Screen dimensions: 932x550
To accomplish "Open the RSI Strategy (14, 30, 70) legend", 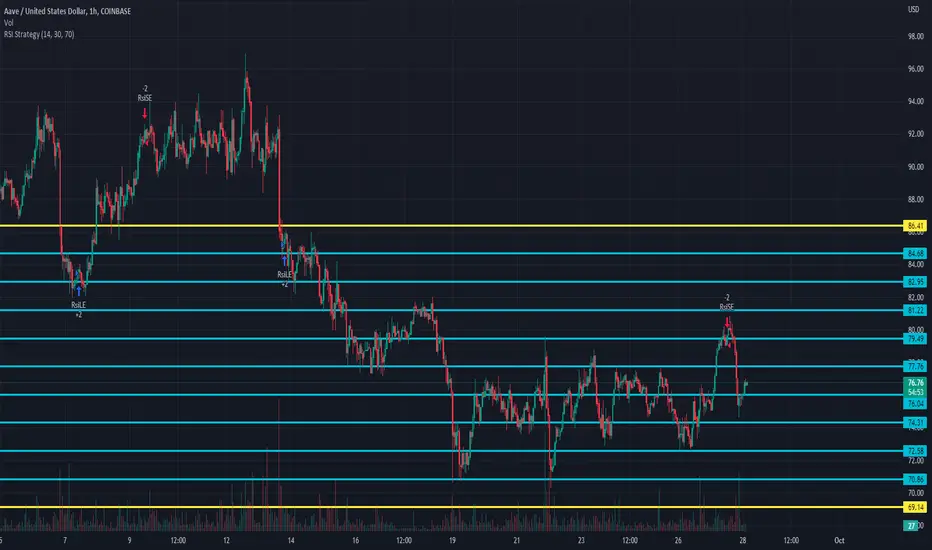I will tap(39, 34).
